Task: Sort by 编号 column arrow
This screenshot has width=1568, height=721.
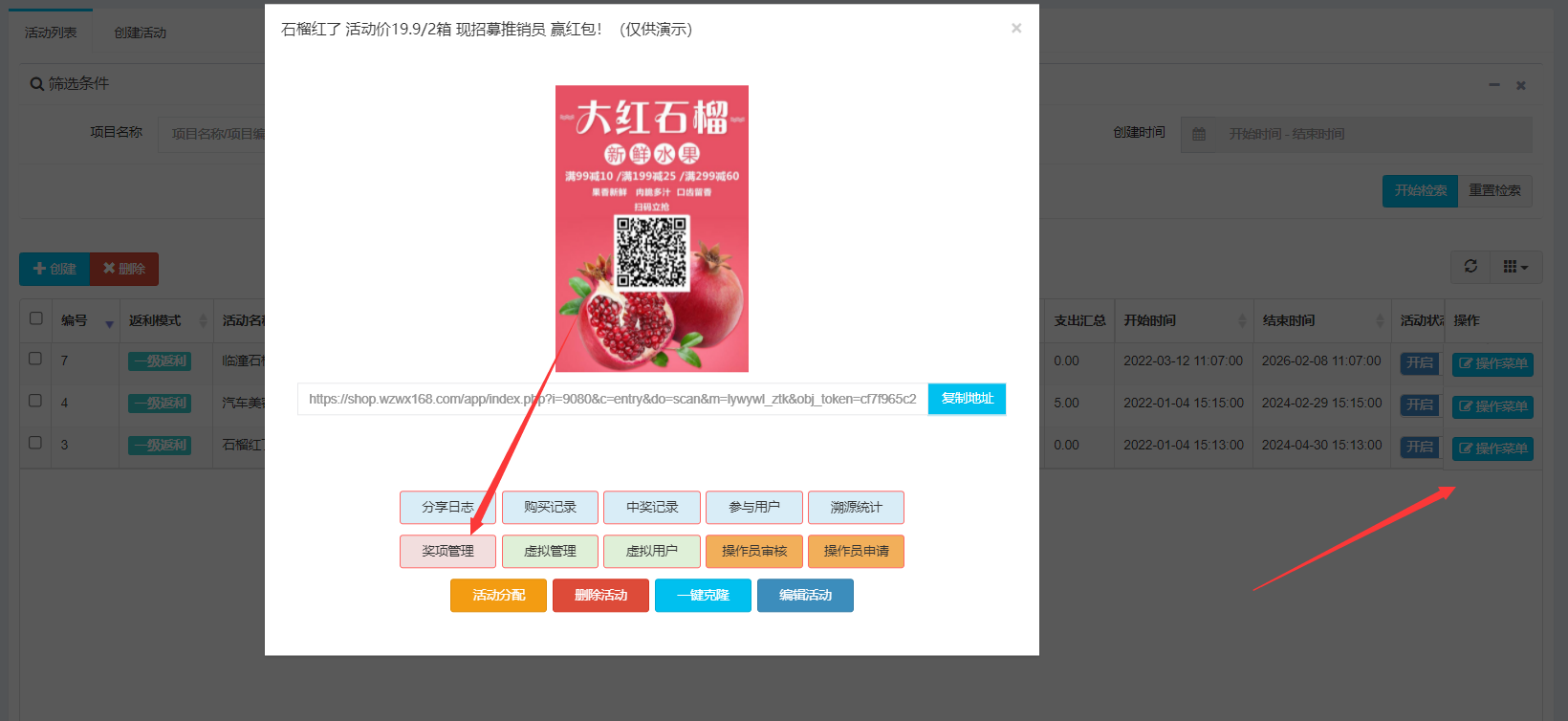Action: pos(109,323)
